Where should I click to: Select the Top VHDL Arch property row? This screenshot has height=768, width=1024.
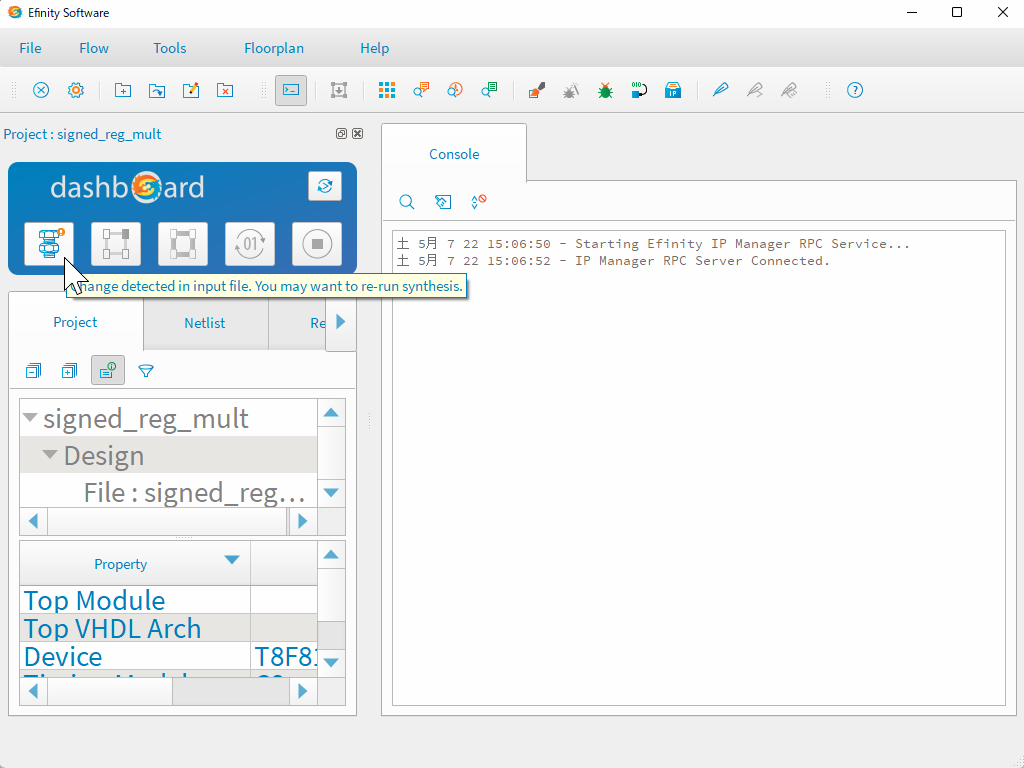coord(168,628)
